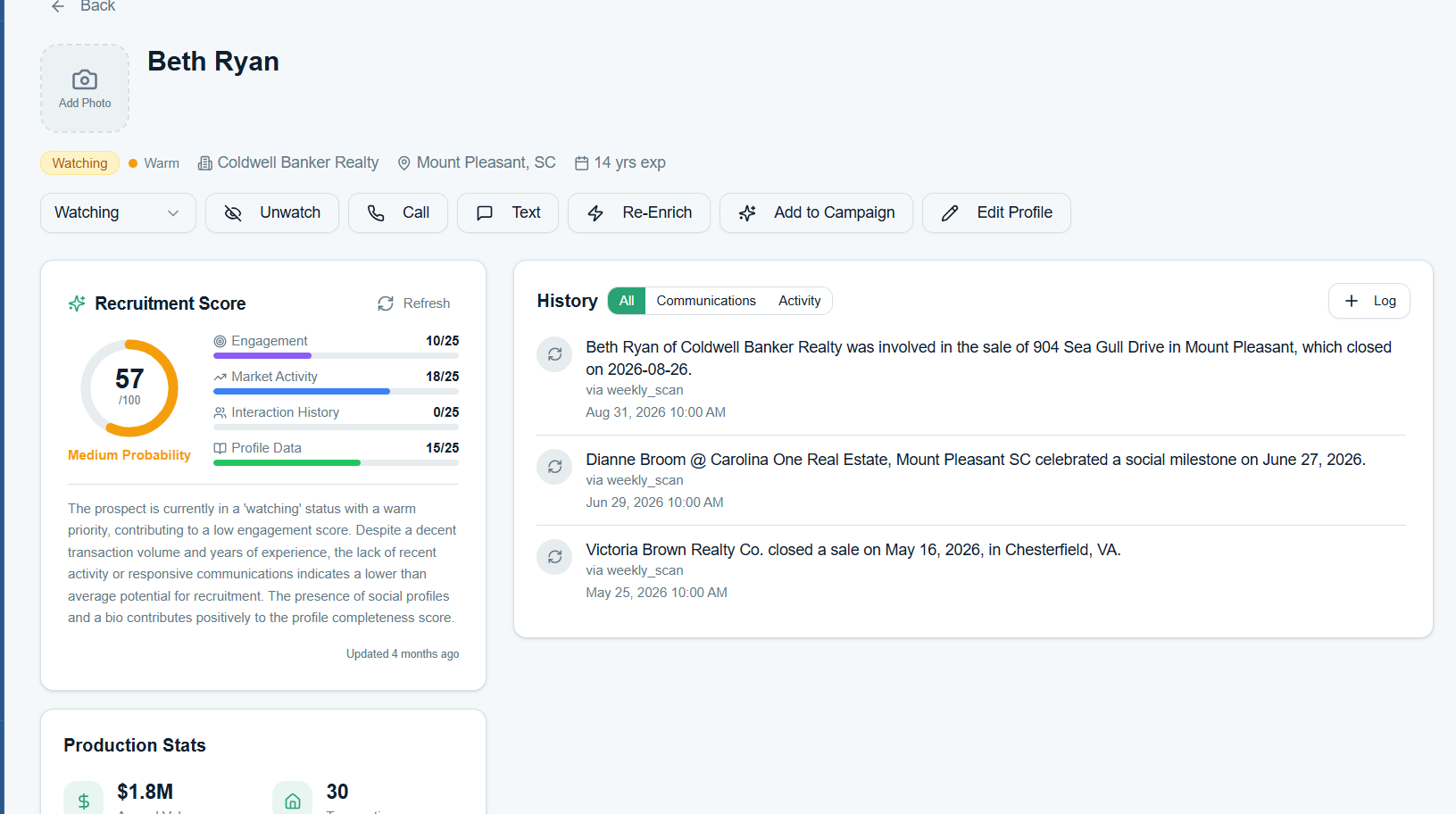Click sync icon beside Dianne Broom entry
The height and width of the screenshot is (814, 1456).
(x=554, y=467)
